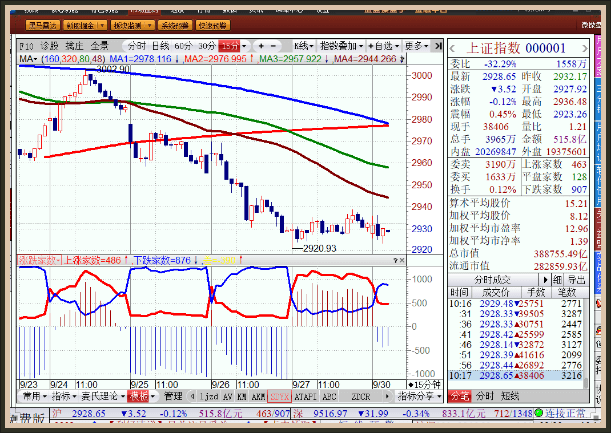
Task: Go to next stock with right arrow
Action: click(584, 49)
